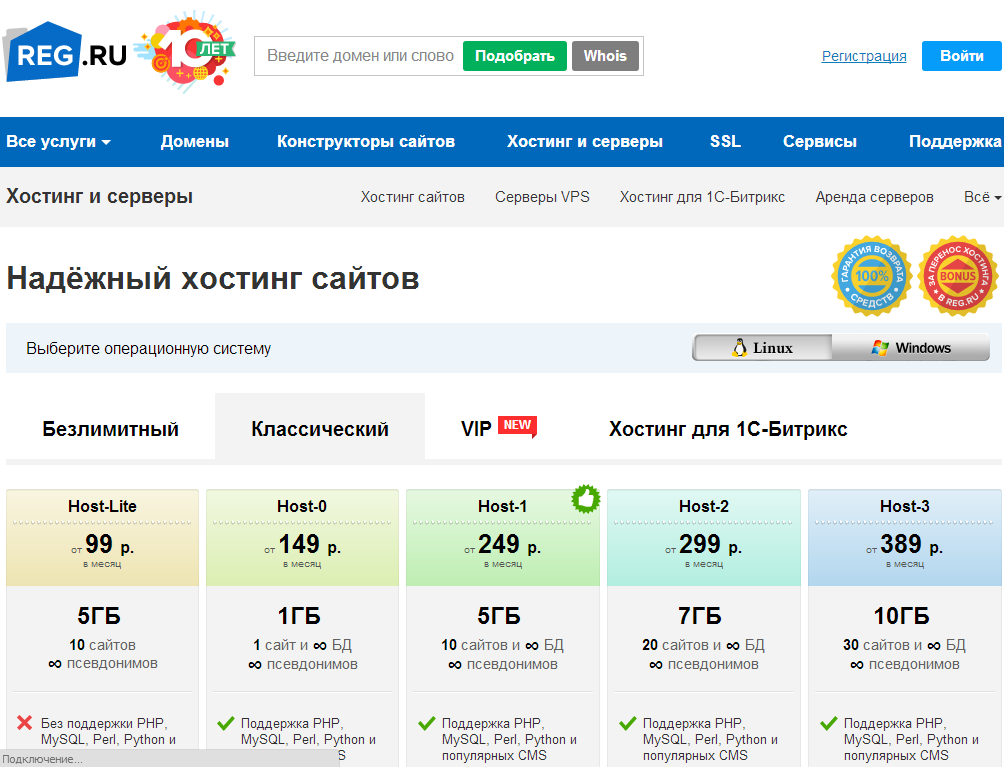Click '30 сайтов и ∞ БД' text

(905, 645)
